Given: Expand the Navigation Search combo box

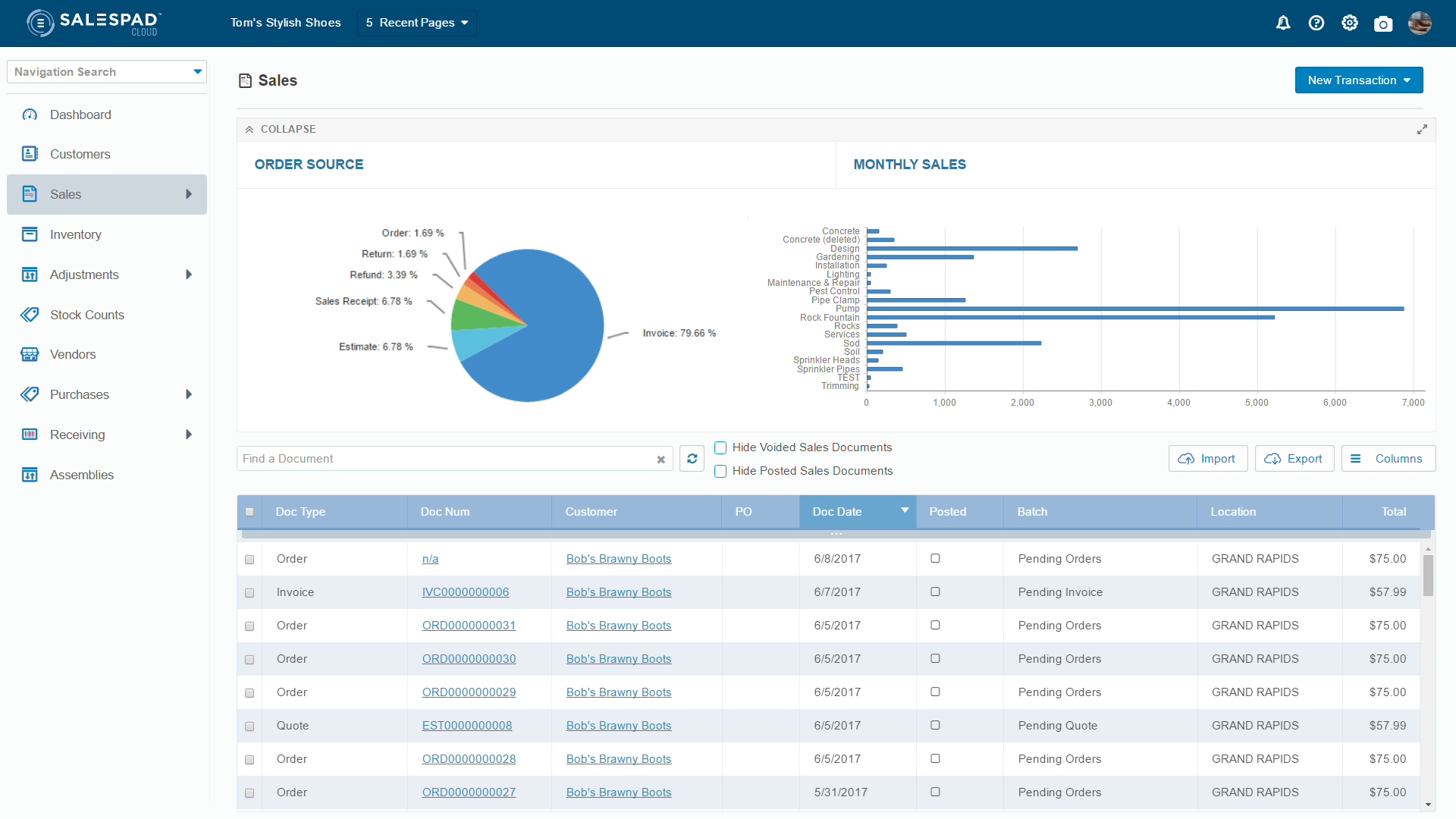Looking at the screenshot, I should click(197, 72).
